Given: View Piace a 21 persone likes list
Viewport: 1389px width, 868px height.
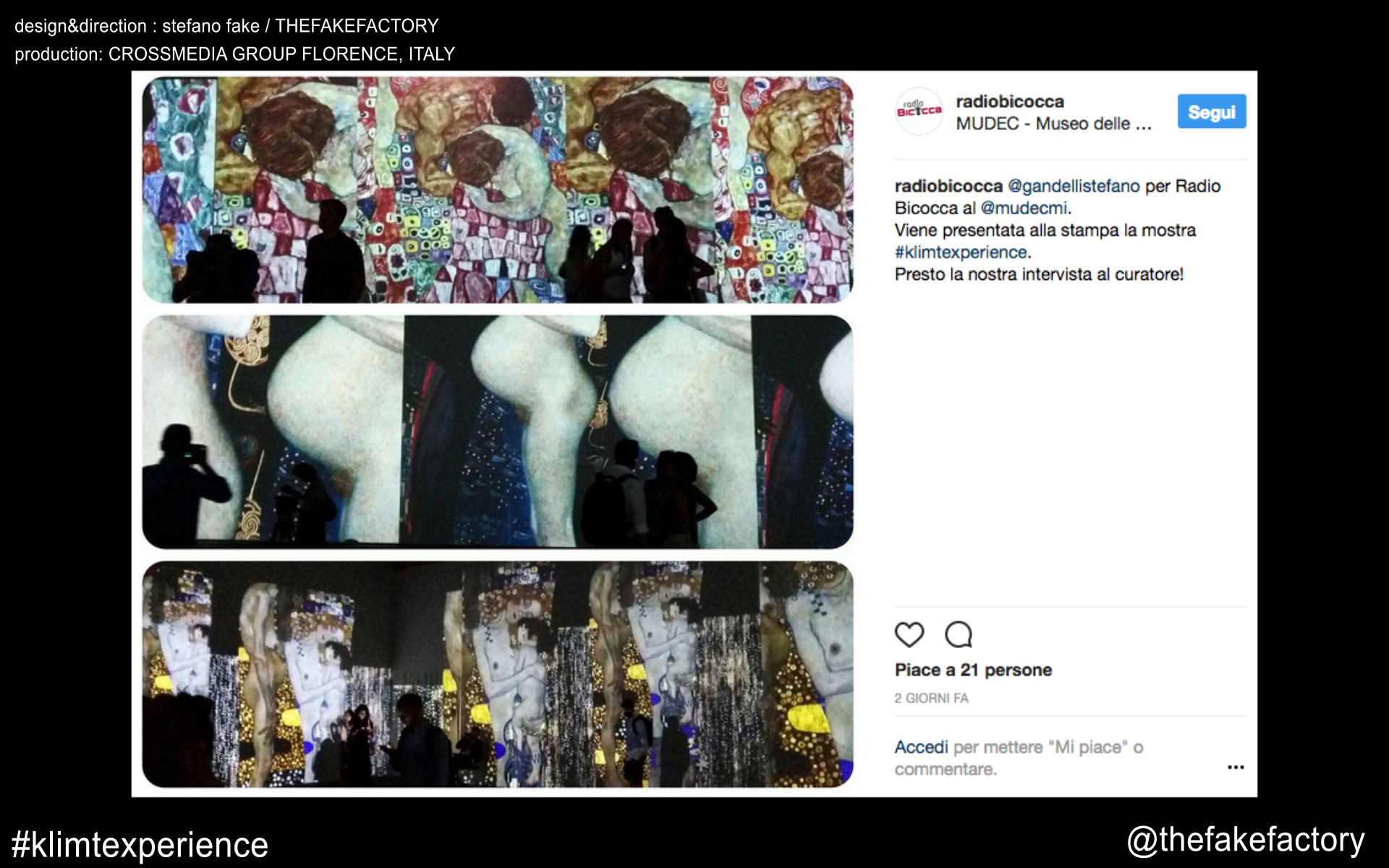Looking at the screenshot, I should click(x=972, y=670).
